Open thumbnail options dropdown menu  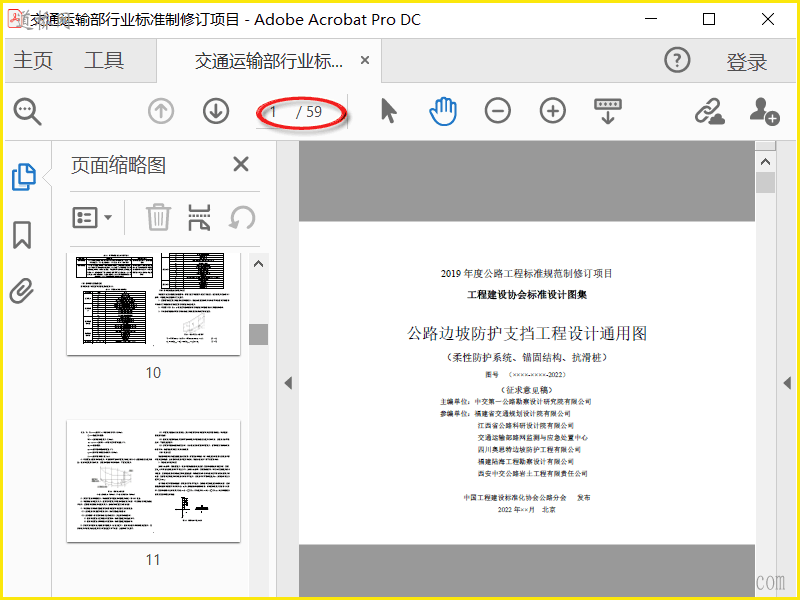coord(92,218)
